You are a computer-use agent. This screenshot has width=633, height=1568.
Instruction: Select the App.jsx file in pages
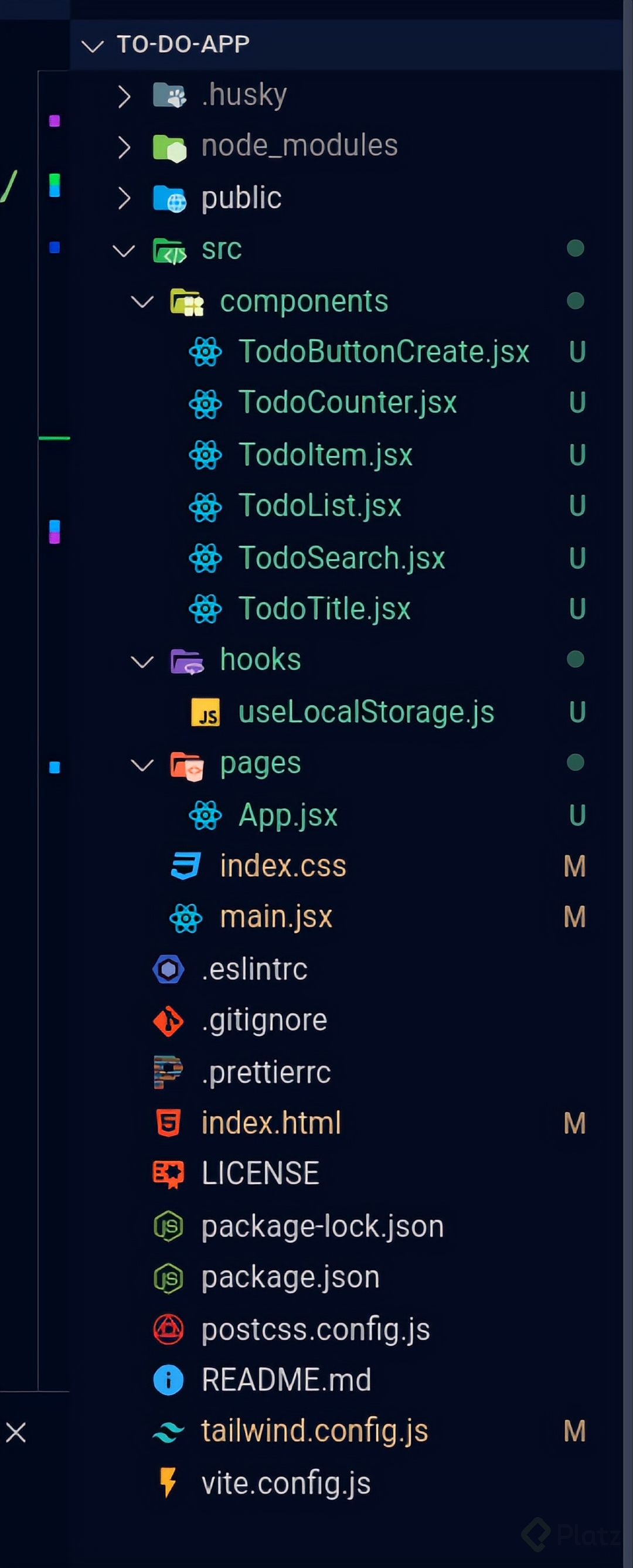(x=287, y=815)
